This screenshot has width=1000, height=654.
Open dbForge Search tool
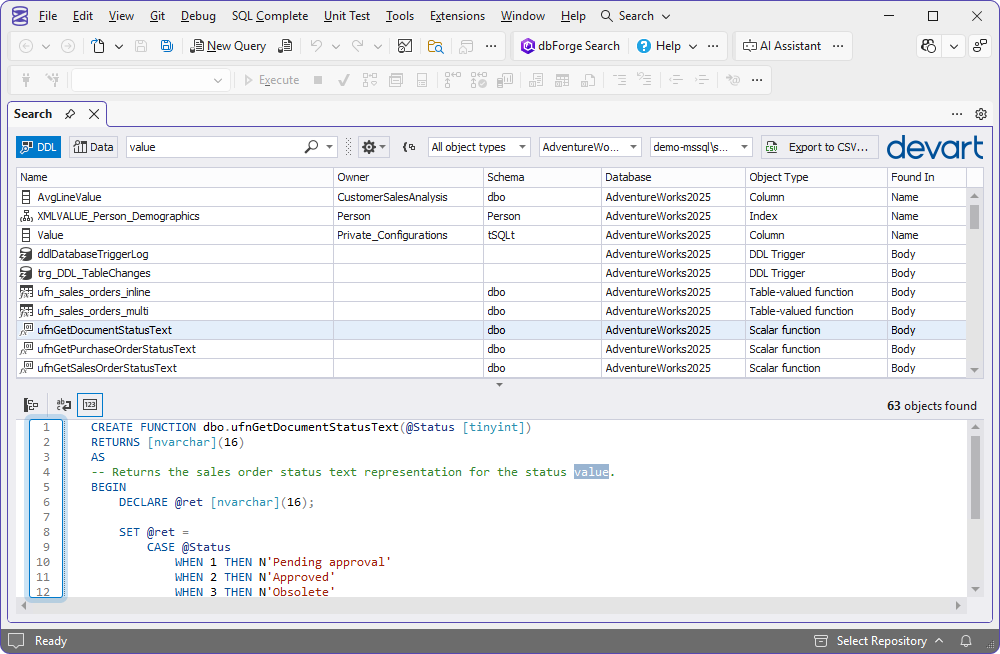[x=570, y=46]
